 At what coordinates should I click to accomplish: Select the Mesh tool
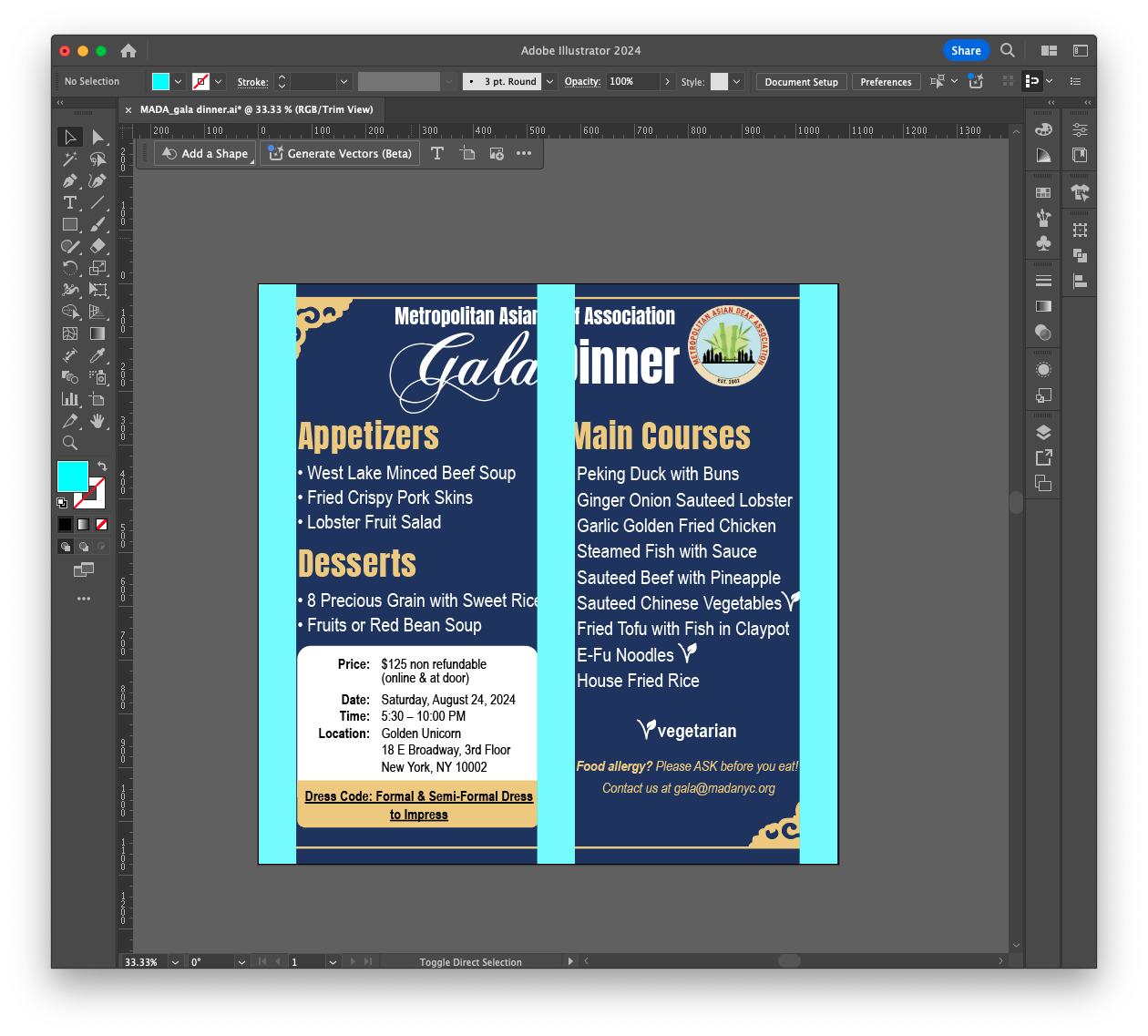(x=70, y=333)
